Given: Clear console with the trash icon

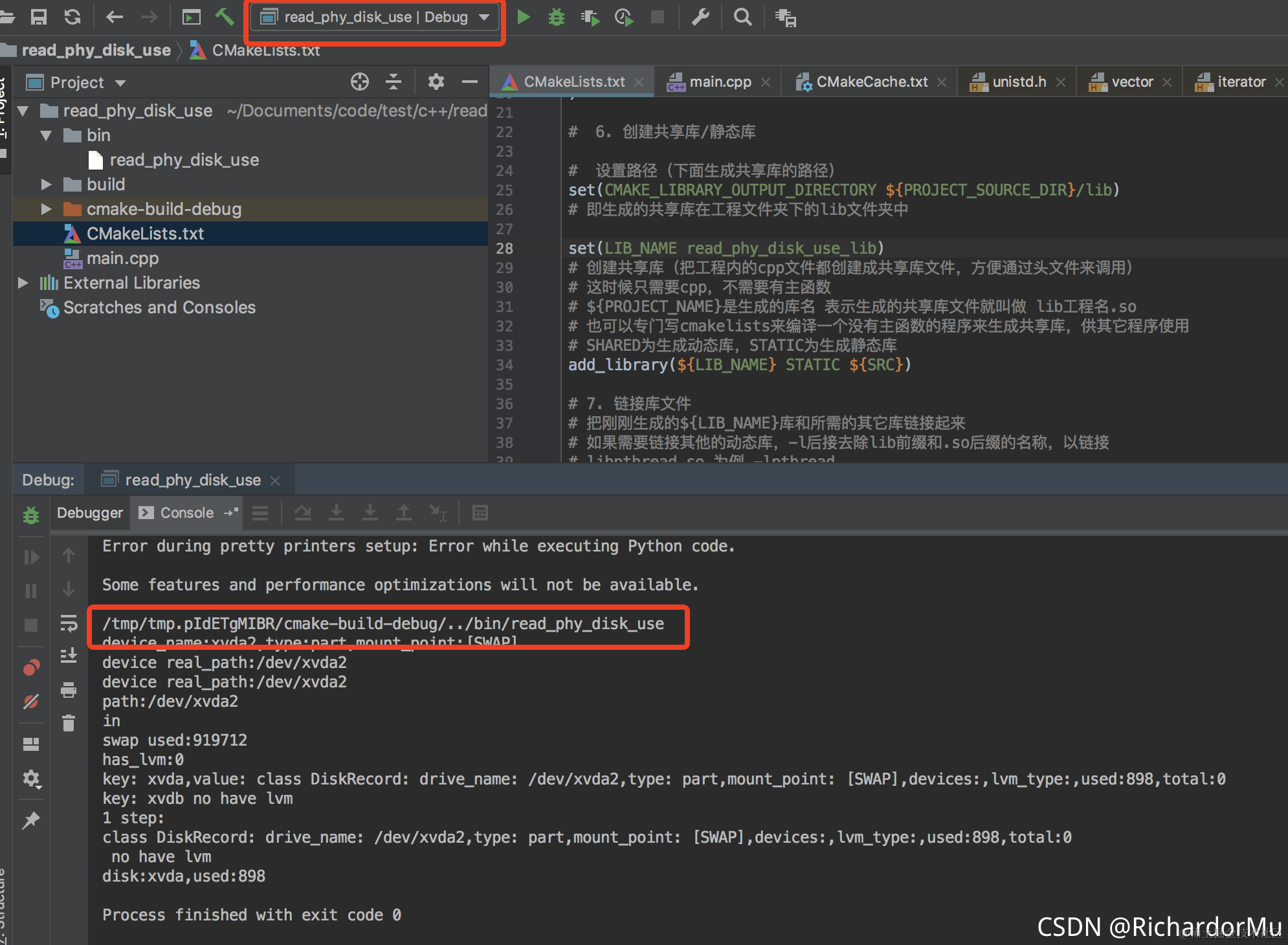Looking at the screenshot, I should coord(69,722).
